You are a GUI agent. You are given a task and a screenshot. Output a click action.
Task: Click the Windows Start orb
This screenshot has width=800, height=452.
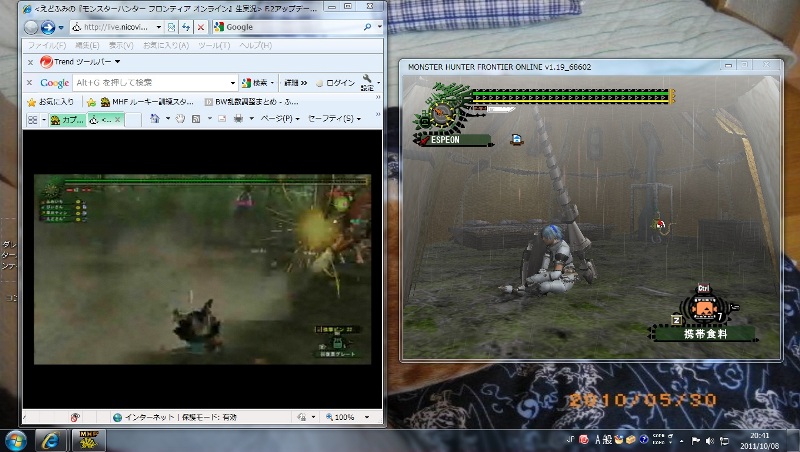point(15,441)
